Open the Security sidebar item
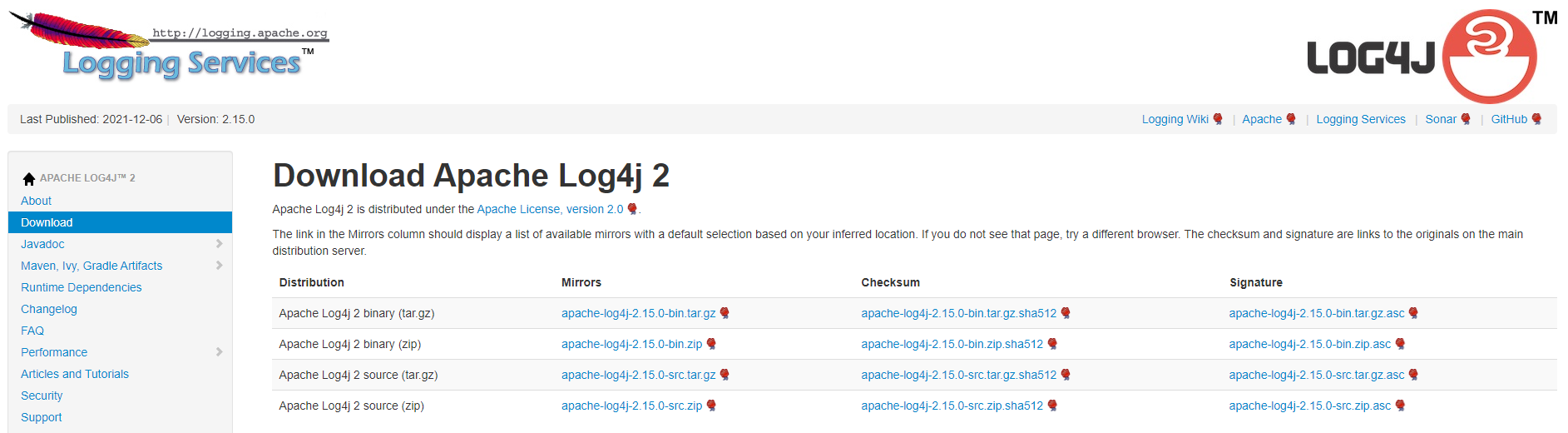1568x433 pixels. 42,396
